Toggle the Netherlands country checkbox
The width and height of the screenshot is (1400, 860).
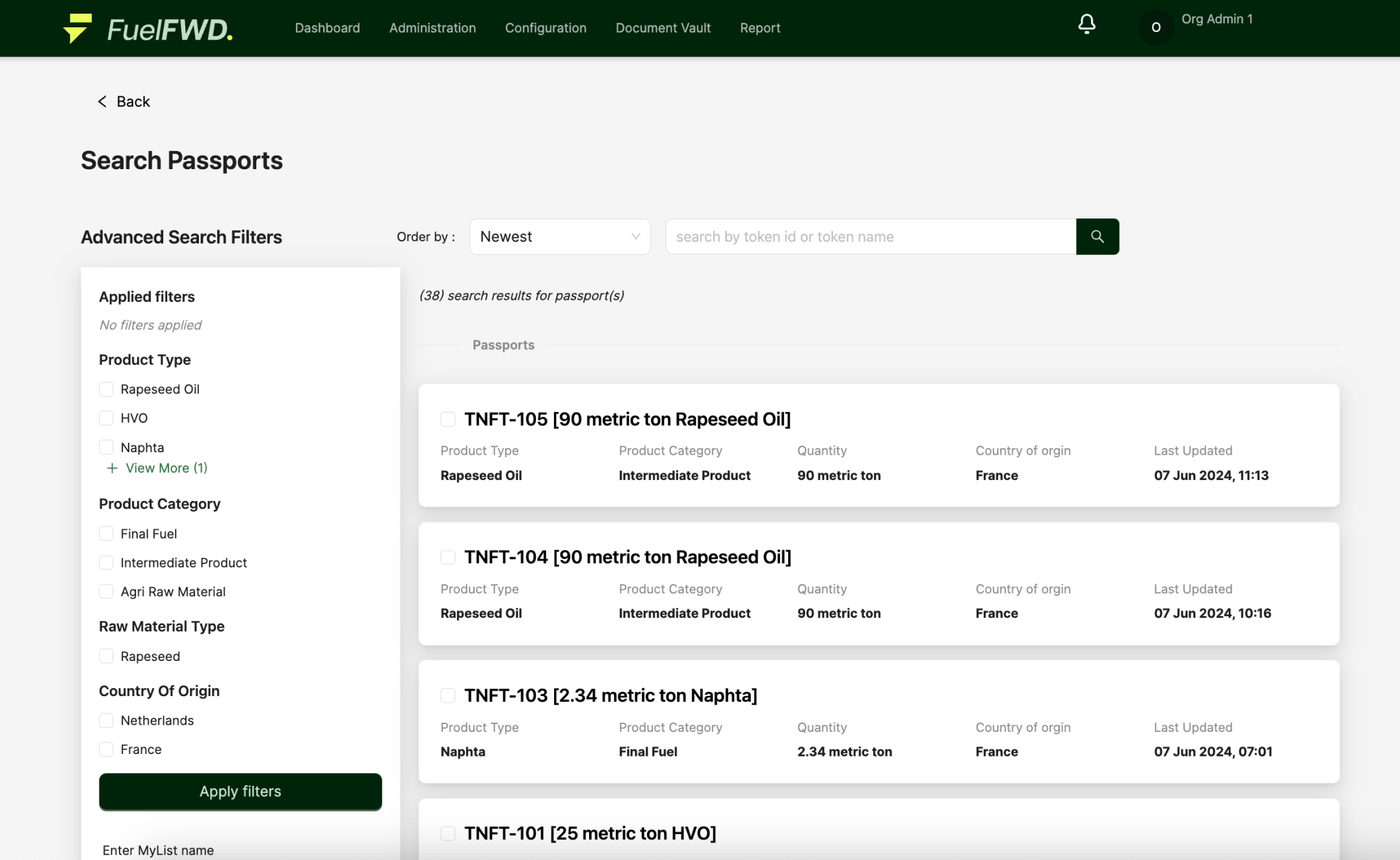pos(106,720)
